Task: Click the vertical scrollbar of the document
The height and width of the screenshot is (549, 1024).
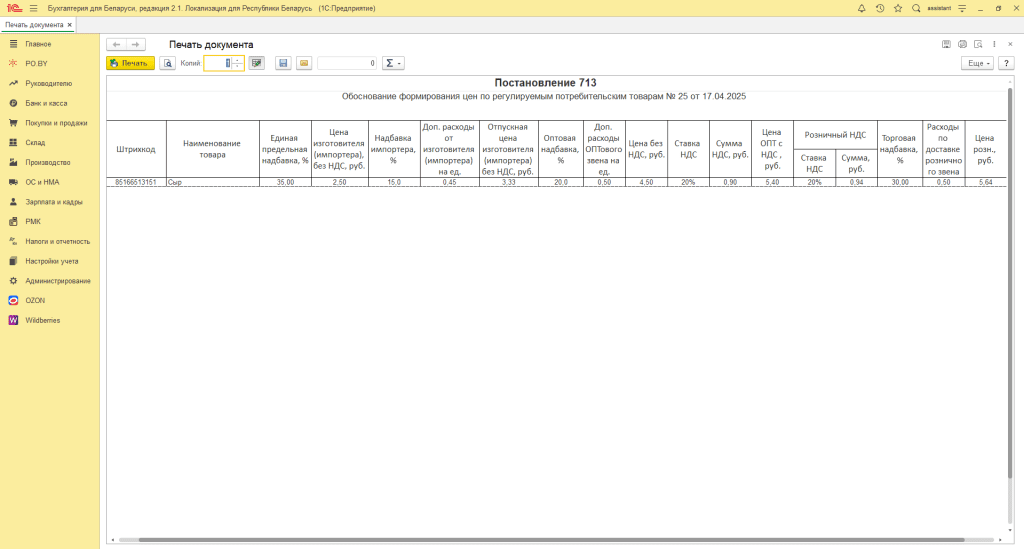Action: click(x=1010, y=281)
